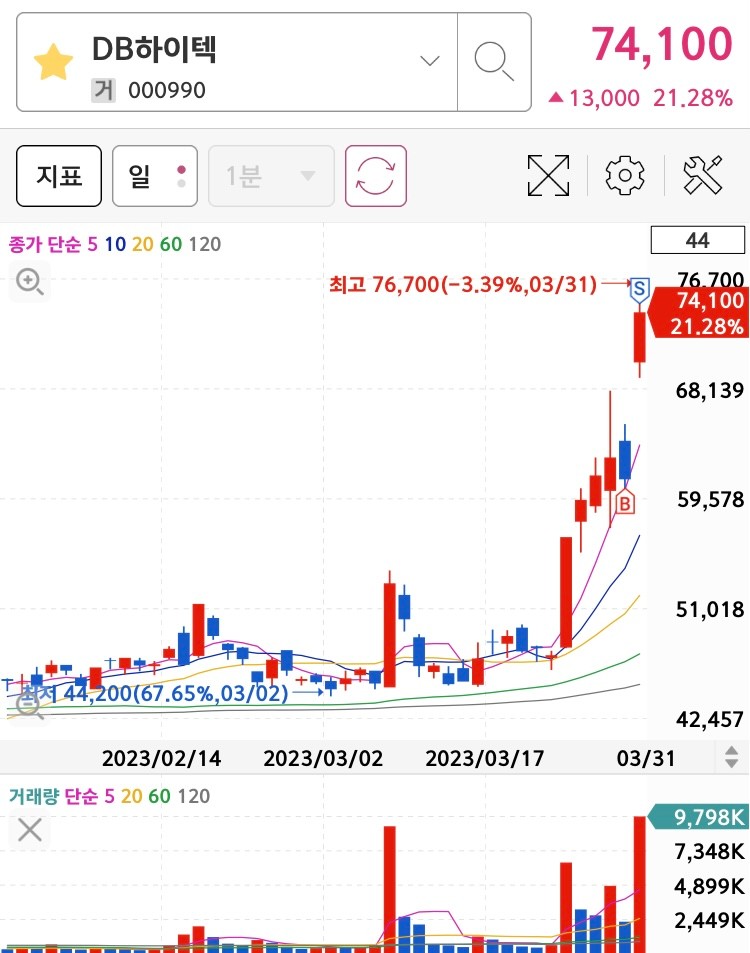Select the S sell marker on chart
Screen dimensions: 750x953
(639, 289)
